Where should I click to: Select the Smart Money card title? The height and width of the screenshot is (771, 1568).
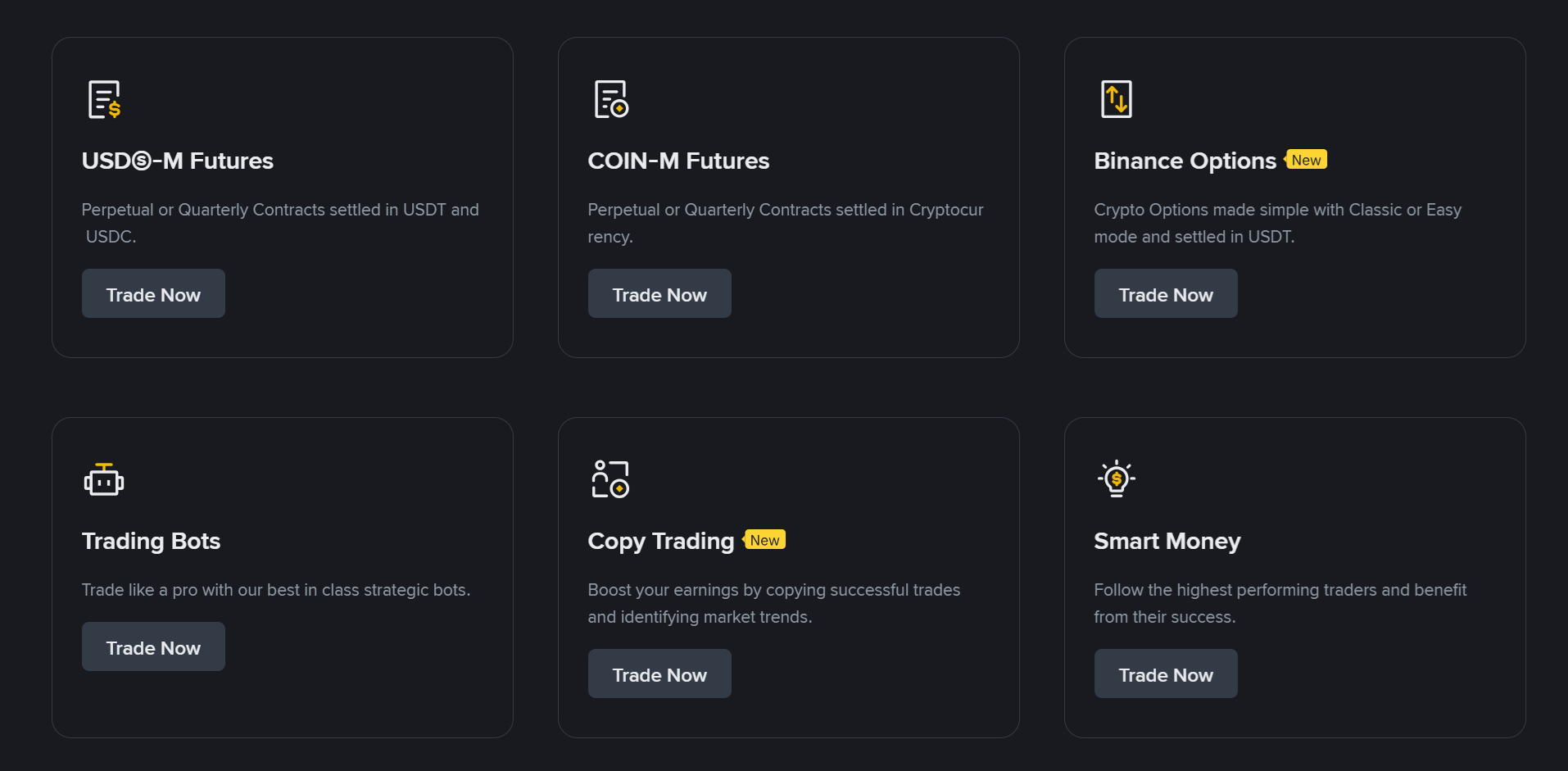1167,541
